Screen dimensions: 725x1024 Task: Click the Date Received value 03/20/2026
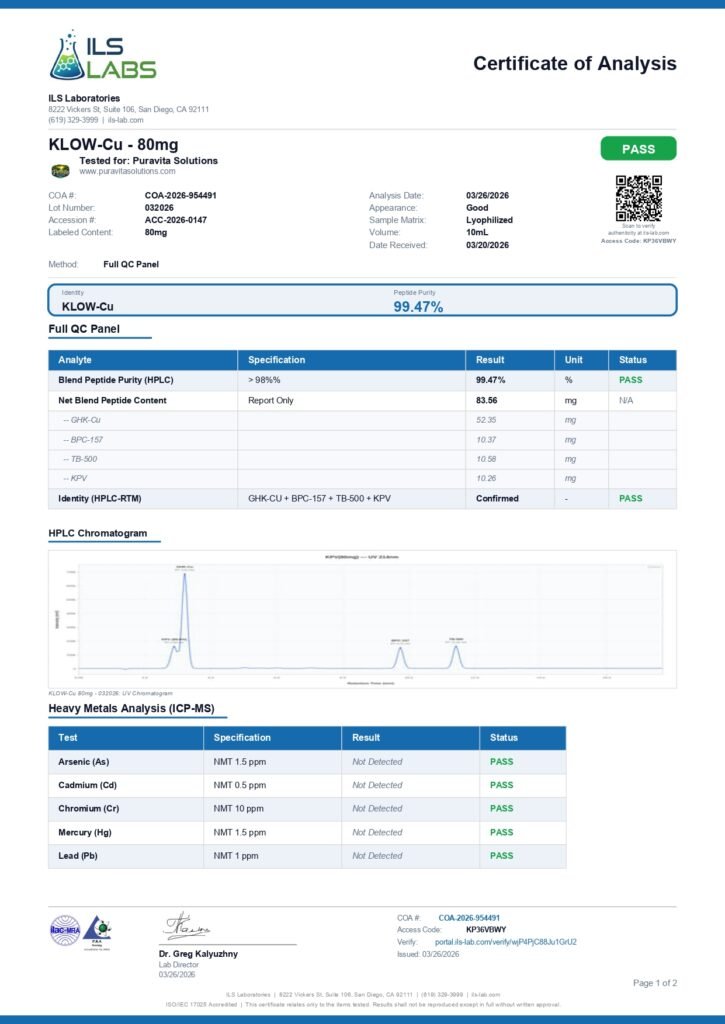[x=487, y=245]
